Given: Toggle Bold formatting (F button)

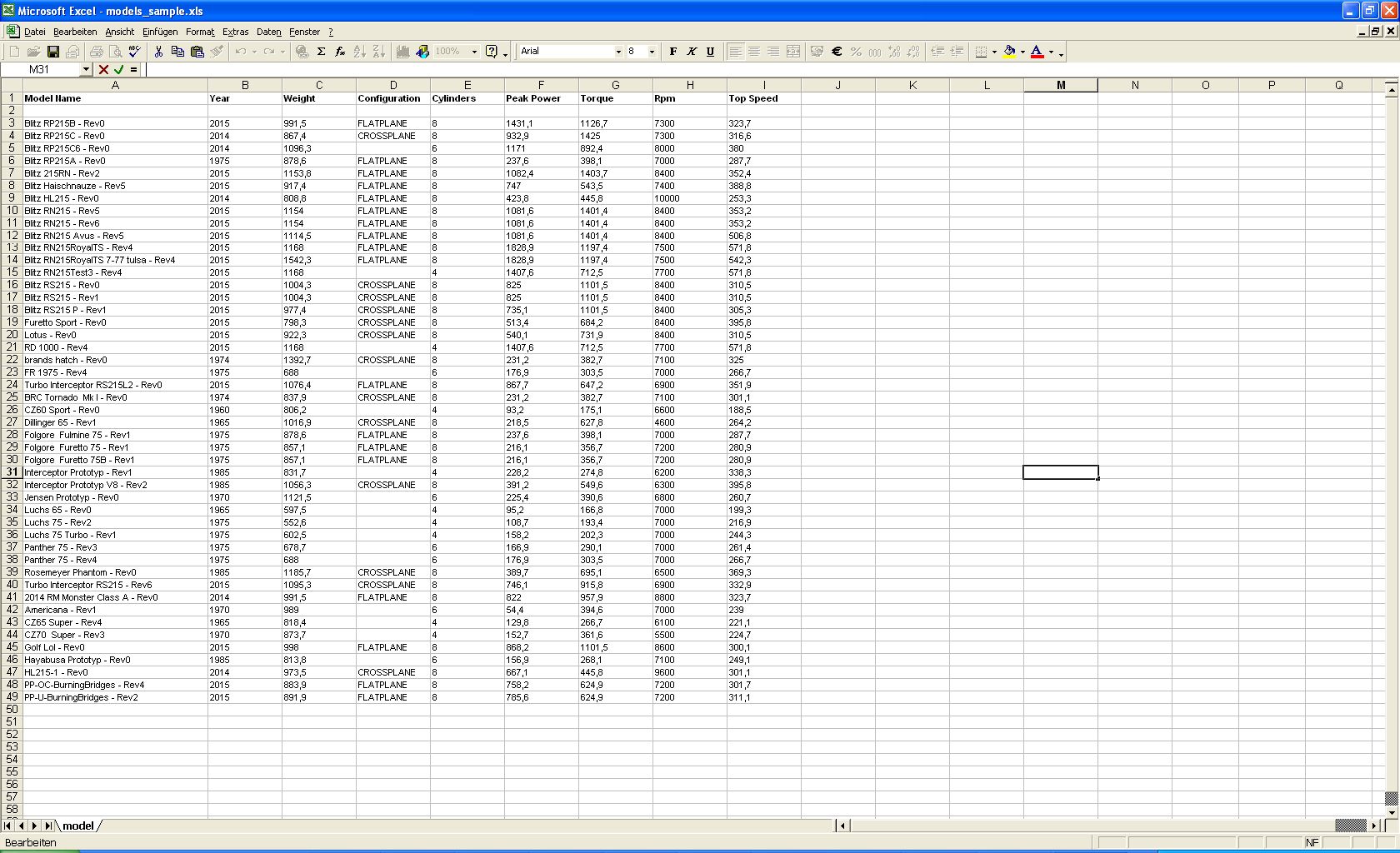Looking at the screenshot, I should click(x=673, y=52).
